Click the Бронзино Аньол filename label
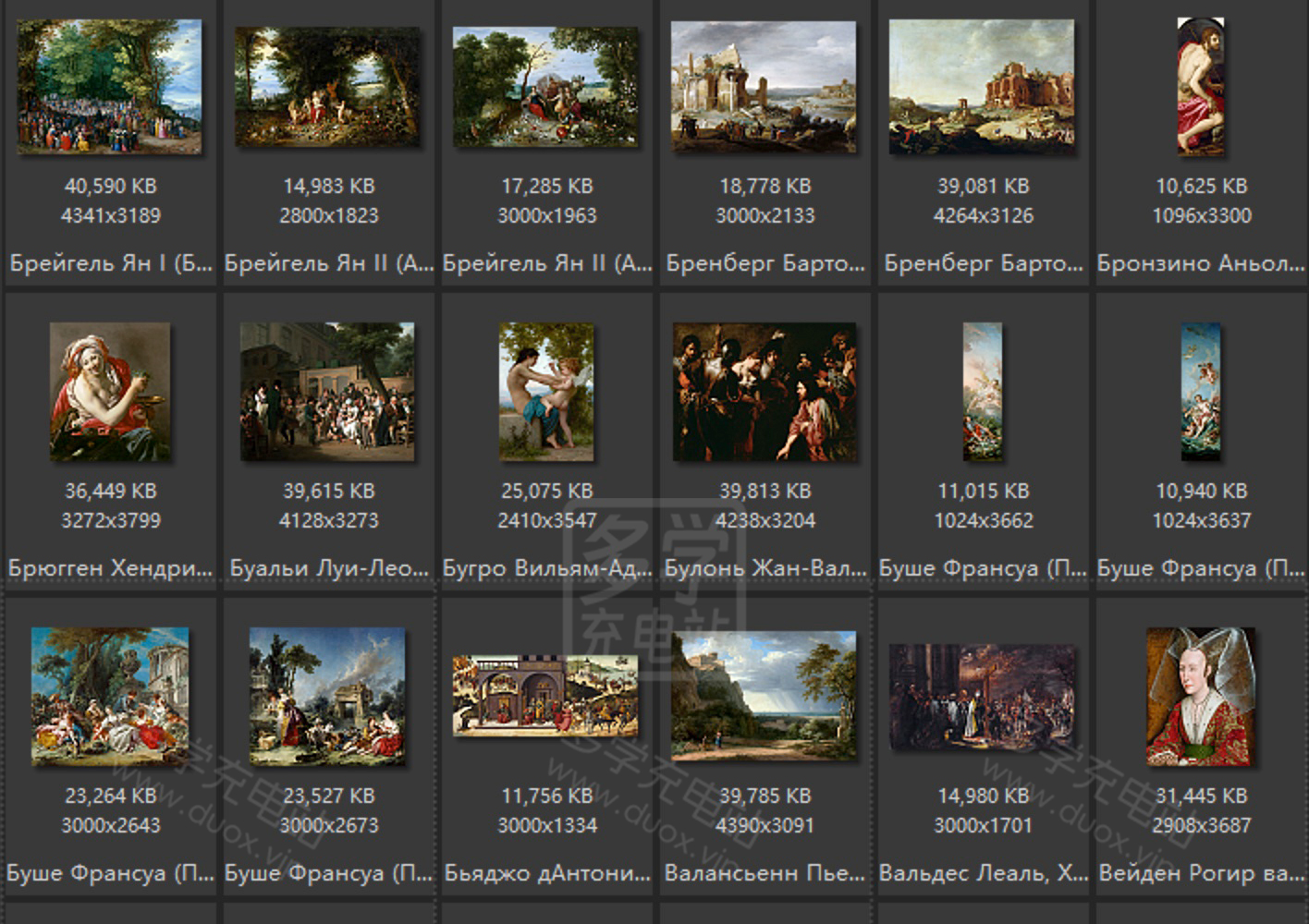 (1200, 263)
